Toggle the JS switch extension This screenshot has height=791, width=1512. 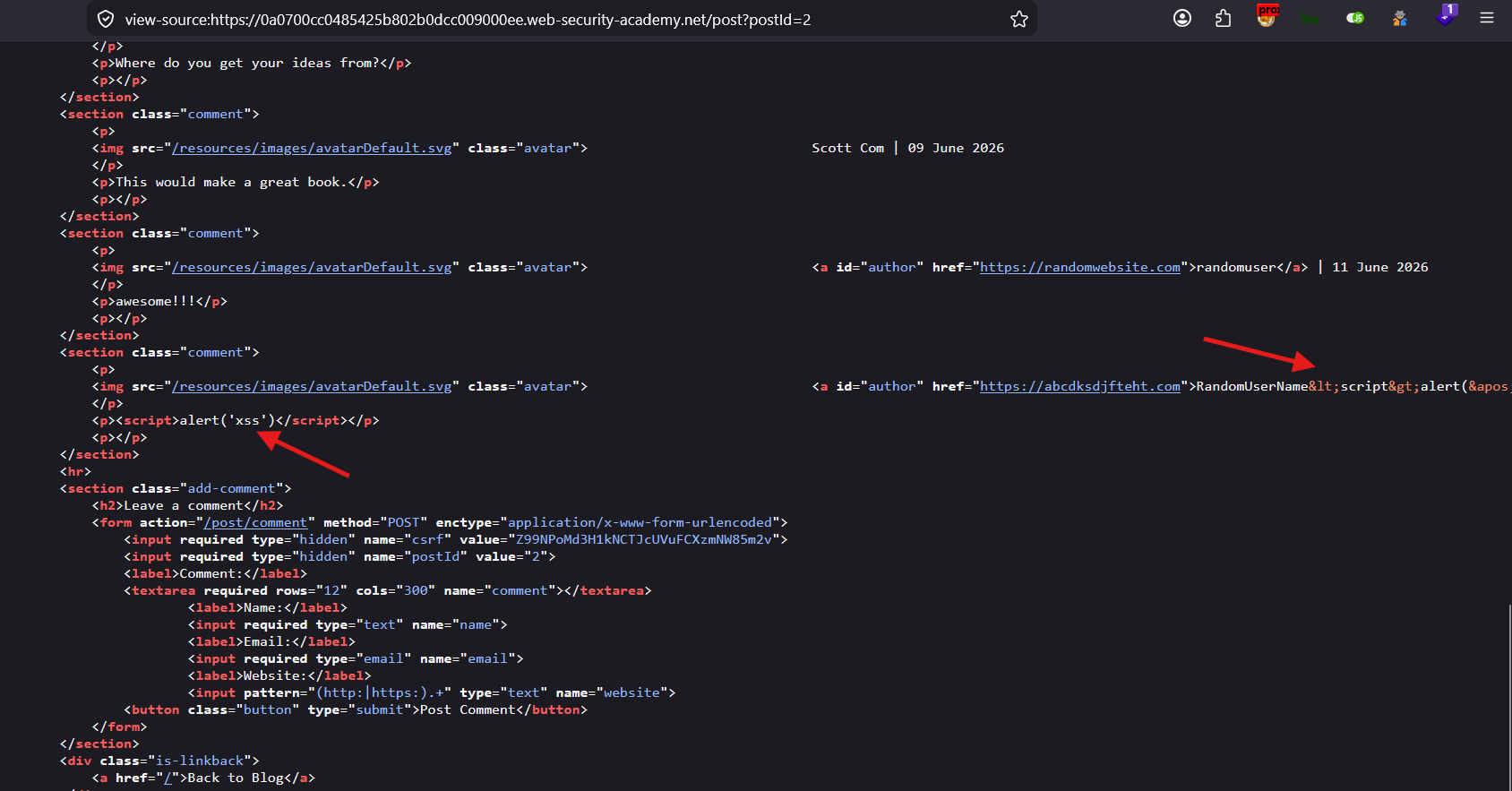pos(1355,18)
